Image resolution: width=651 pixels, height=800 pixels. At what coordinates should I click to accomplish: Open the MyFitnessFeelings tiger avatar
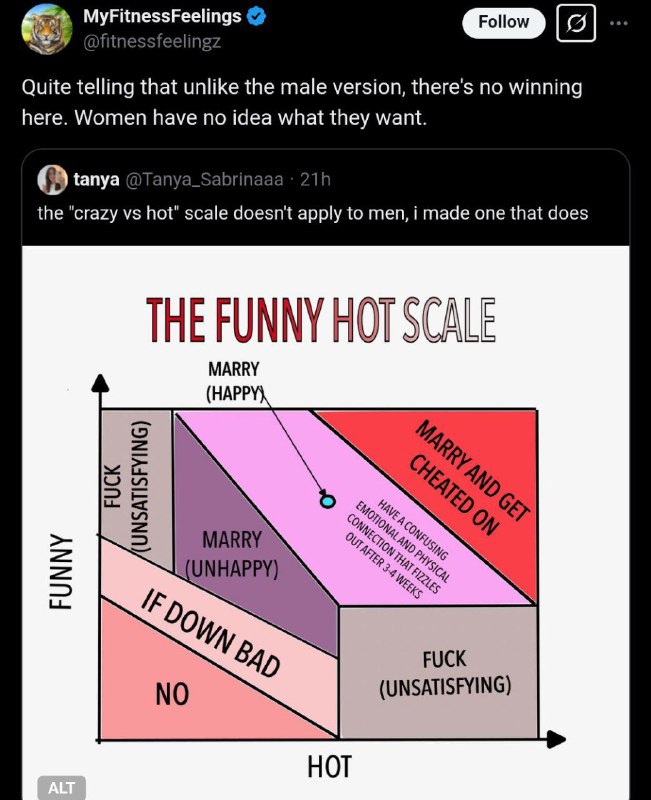coord(46,29)
